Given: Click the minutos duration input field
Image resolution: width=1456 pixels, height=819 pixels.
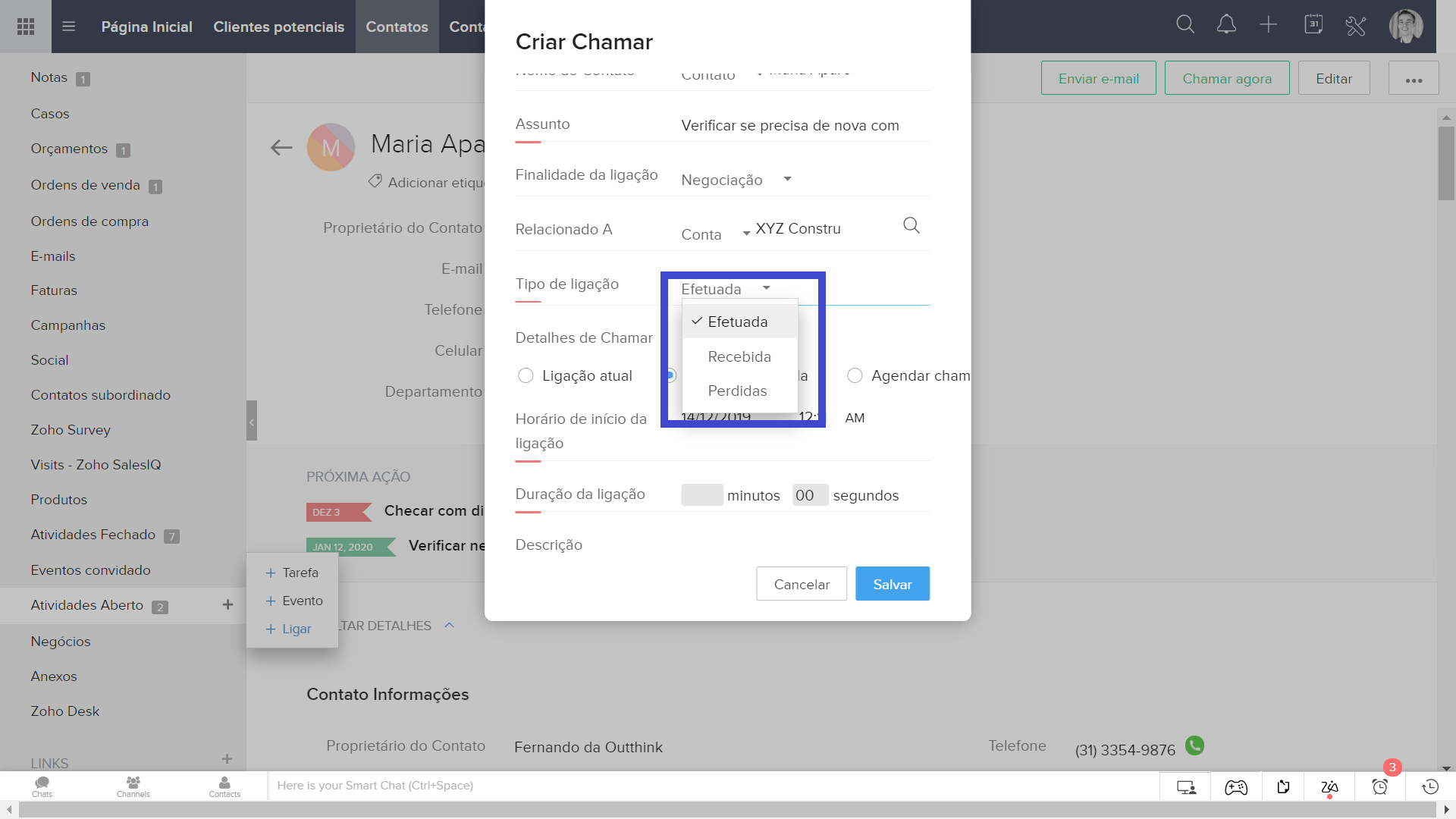Looking at the screenshot, I should (x=701, y=495).
